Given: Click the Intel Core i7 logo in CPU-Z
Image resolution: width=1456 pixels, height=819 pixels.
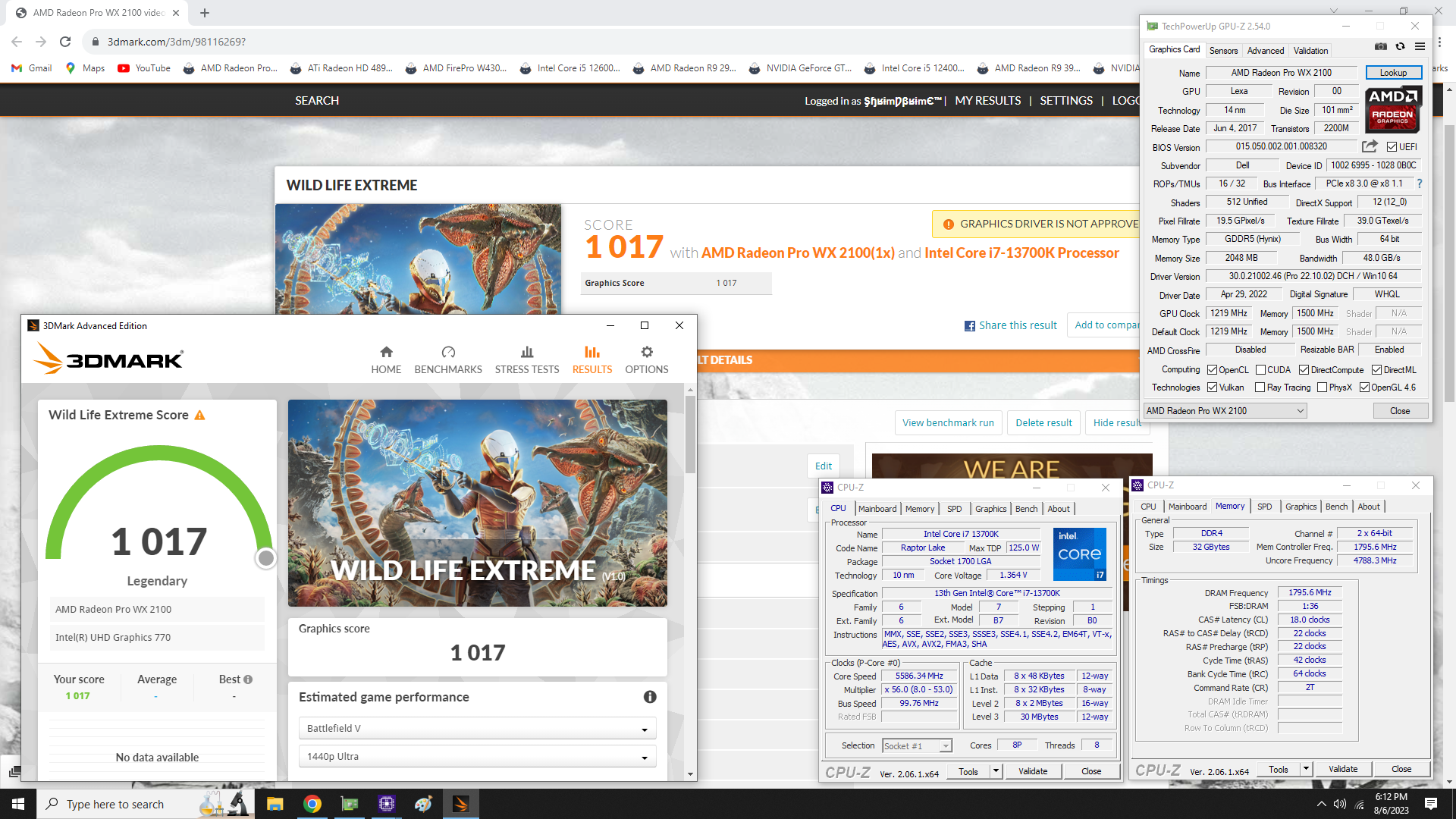Looking at the screenshot, I should (x=1080, y=554).
